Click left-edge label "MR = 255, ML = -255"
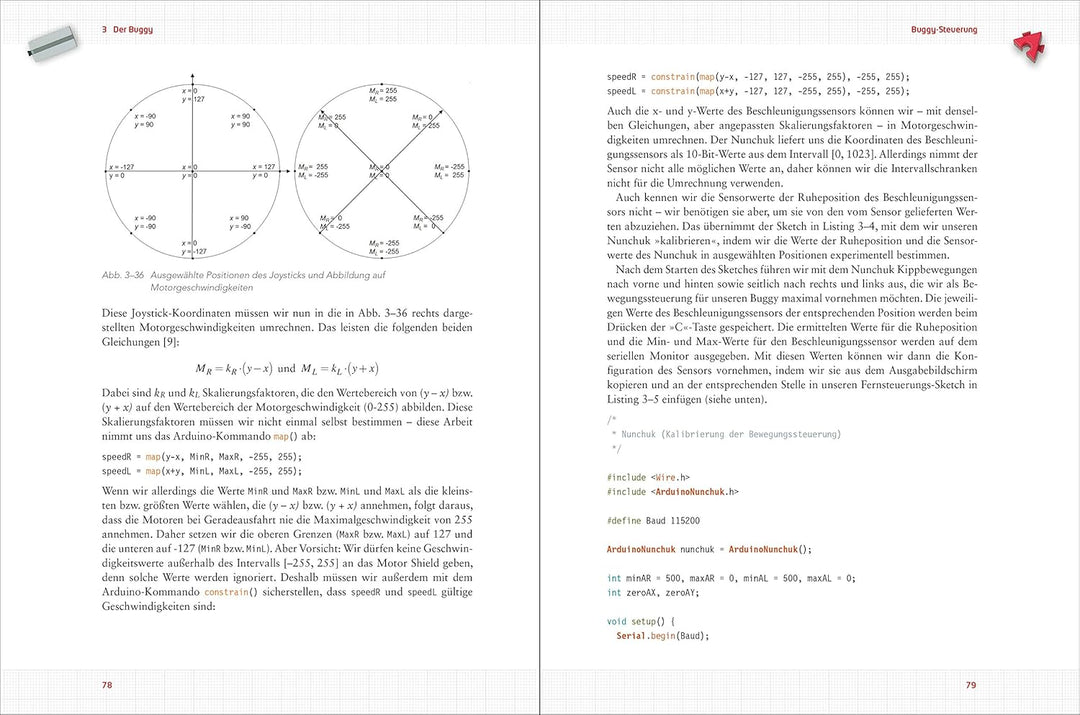1080x715 pixels. tap(313, 172)
